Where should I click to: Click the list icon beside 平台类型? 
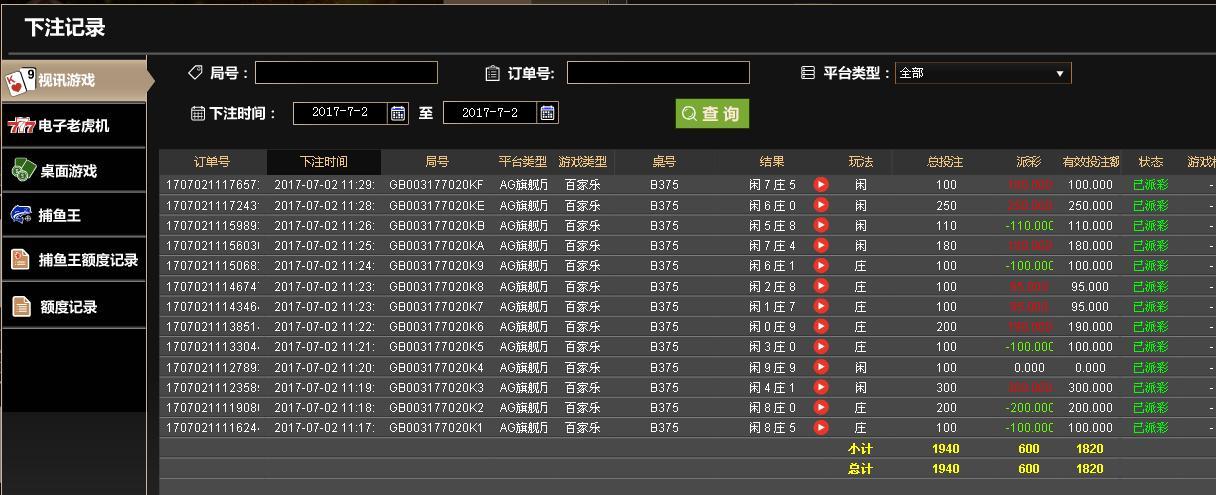click(x=808, y=73)
